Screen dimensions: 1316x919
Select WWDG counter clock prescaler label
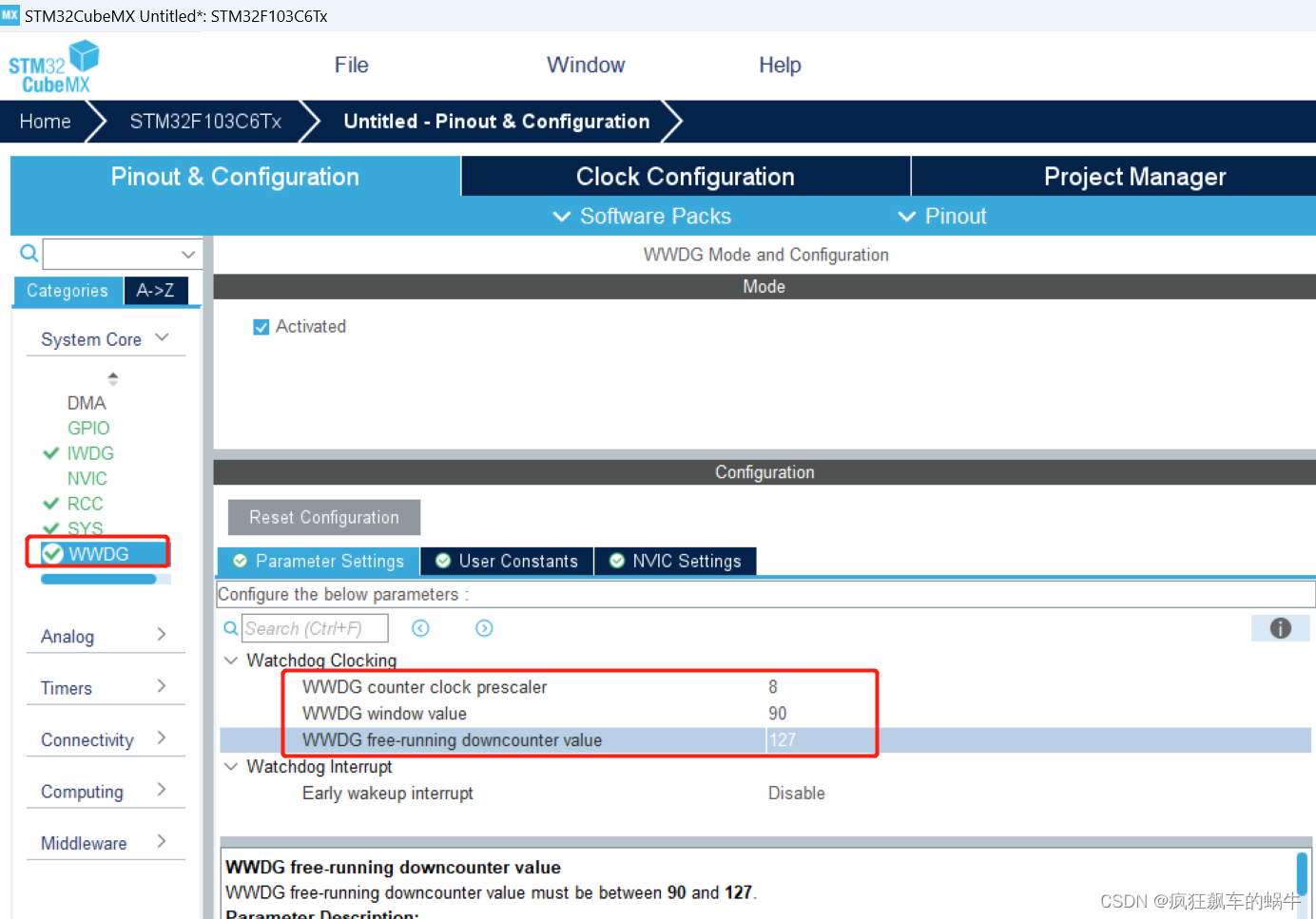[424, 687]
